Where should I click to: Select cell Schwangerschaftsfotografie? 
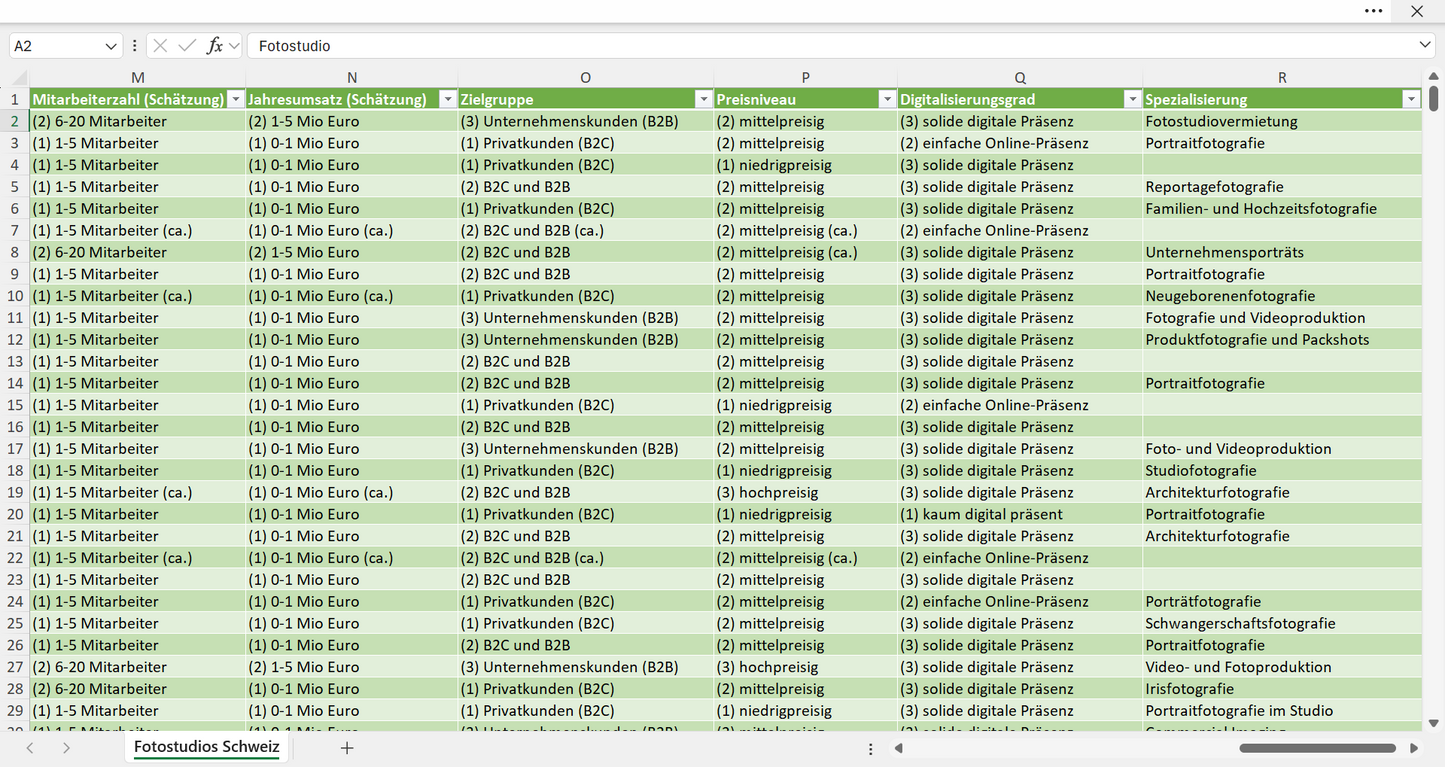1282,623
